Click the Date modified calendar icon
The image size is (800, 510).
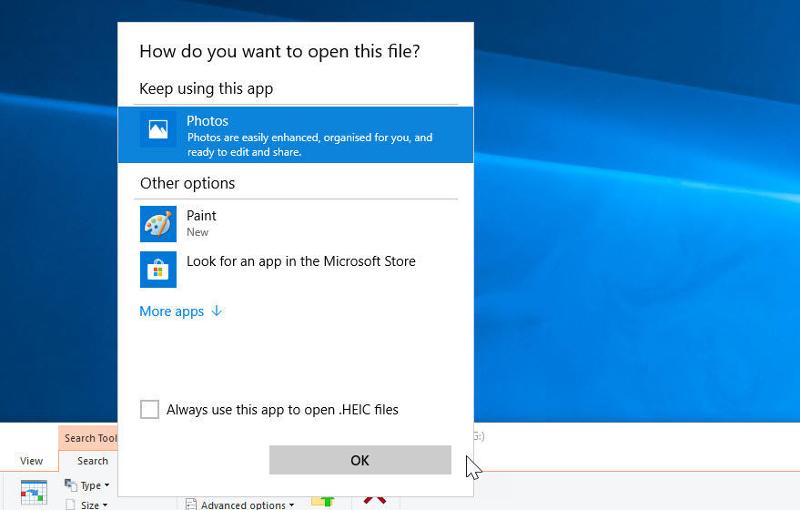[x=33, y=493]
